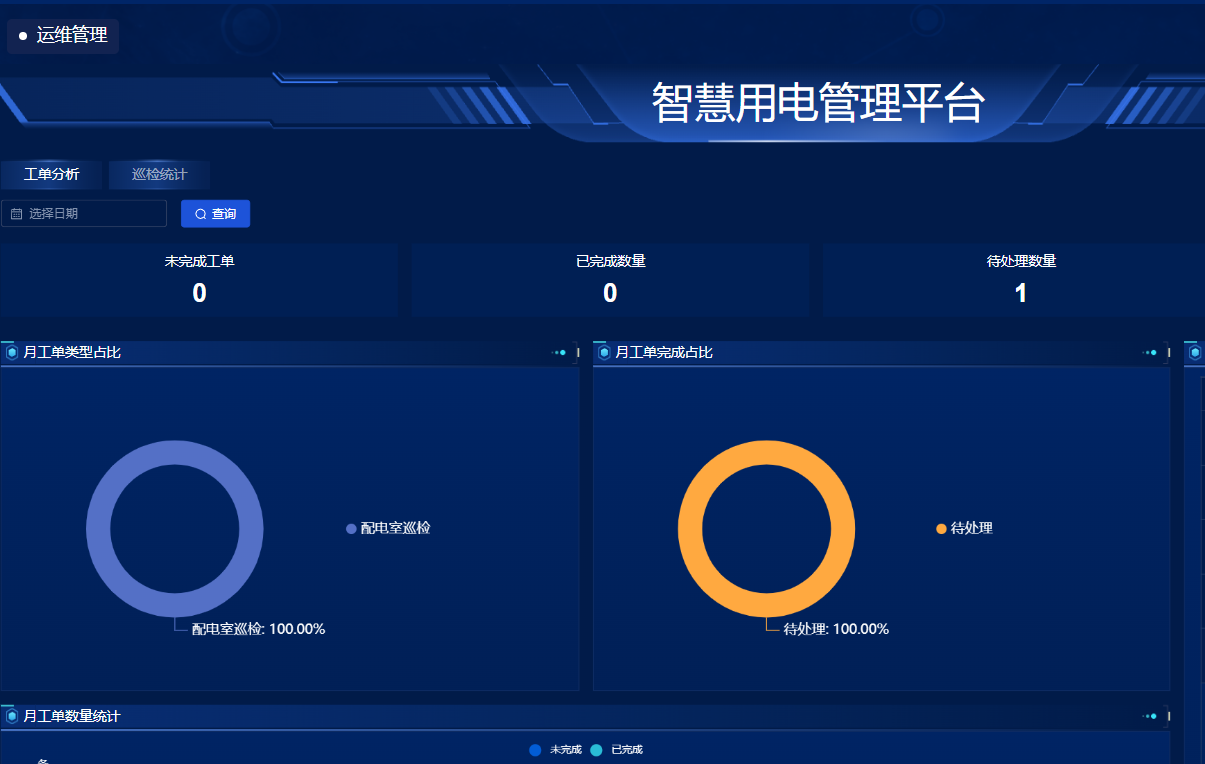Screen dimensions: 1205x764
Task: Click the hexagon icon beside 月工单数量统计
Action: (x=12, y=716)
